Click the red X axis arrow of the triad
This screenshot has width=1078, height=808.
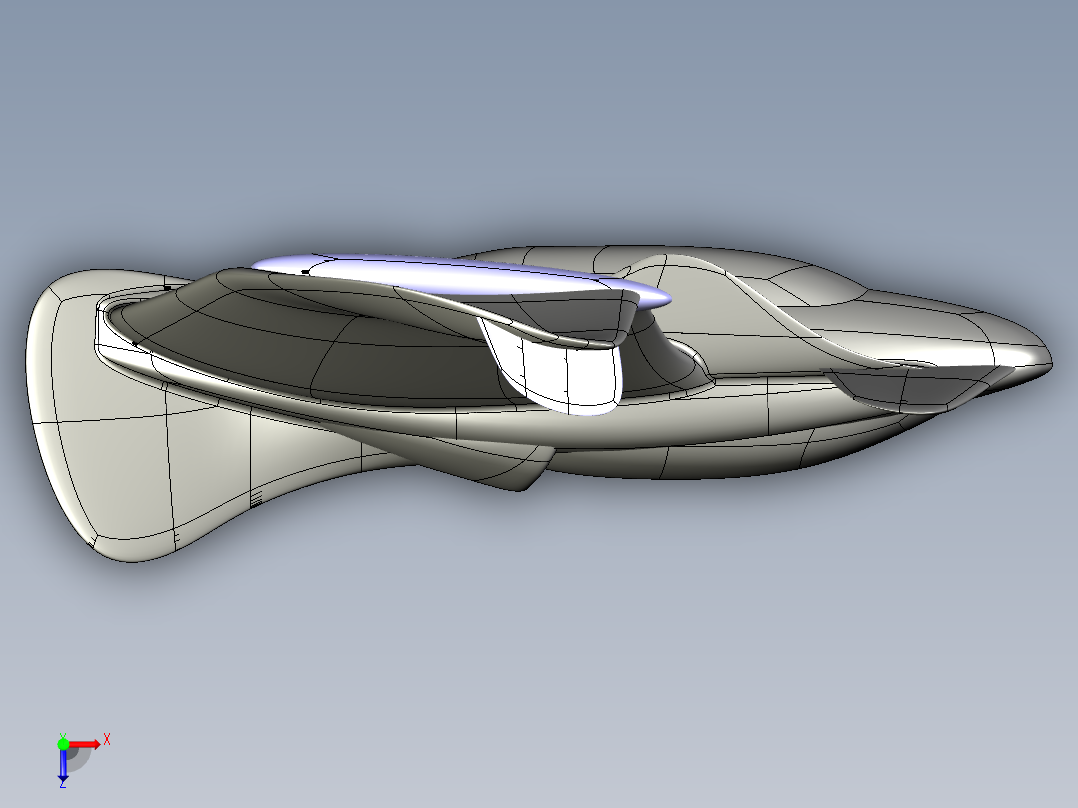85,745
